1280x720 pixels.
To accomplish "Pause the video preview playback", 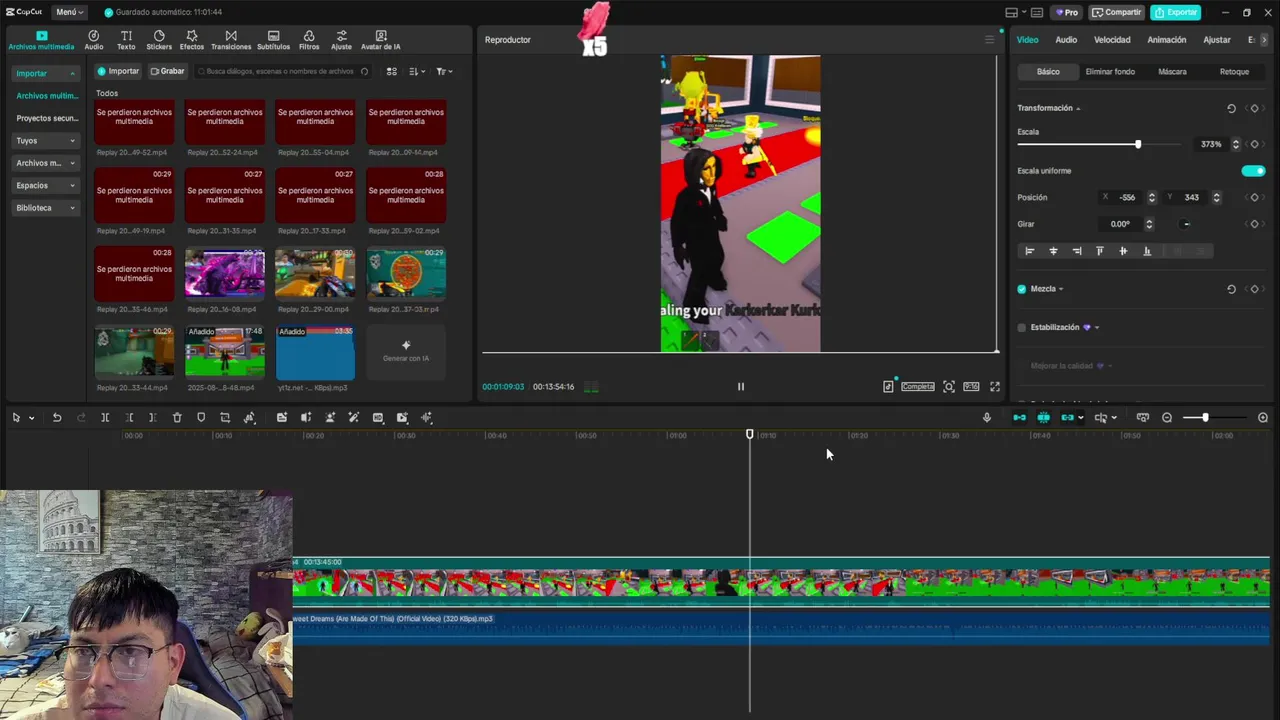I will [741, 386].
